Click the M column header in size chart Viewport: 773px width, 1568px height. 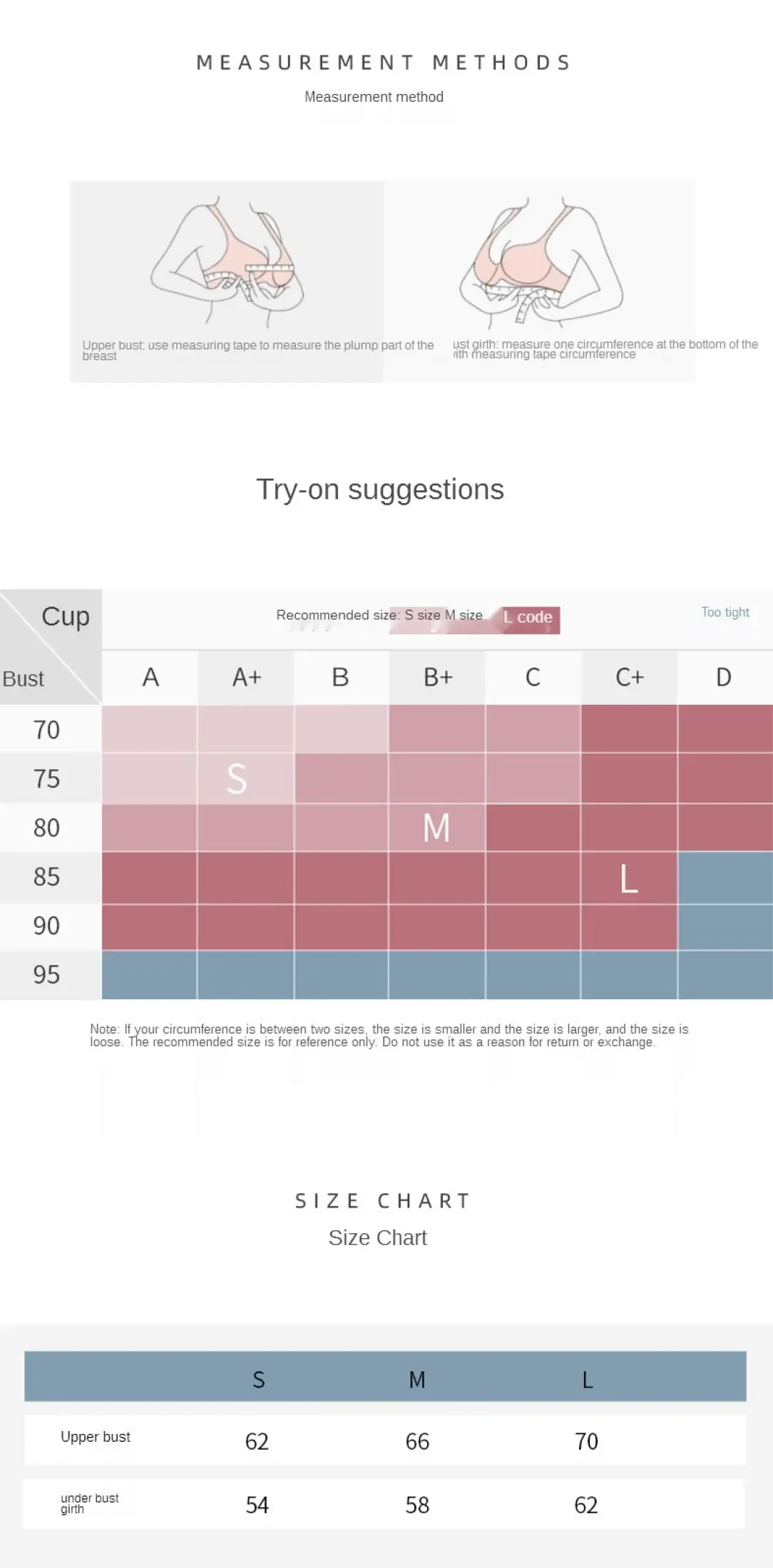coord(417,1380)
